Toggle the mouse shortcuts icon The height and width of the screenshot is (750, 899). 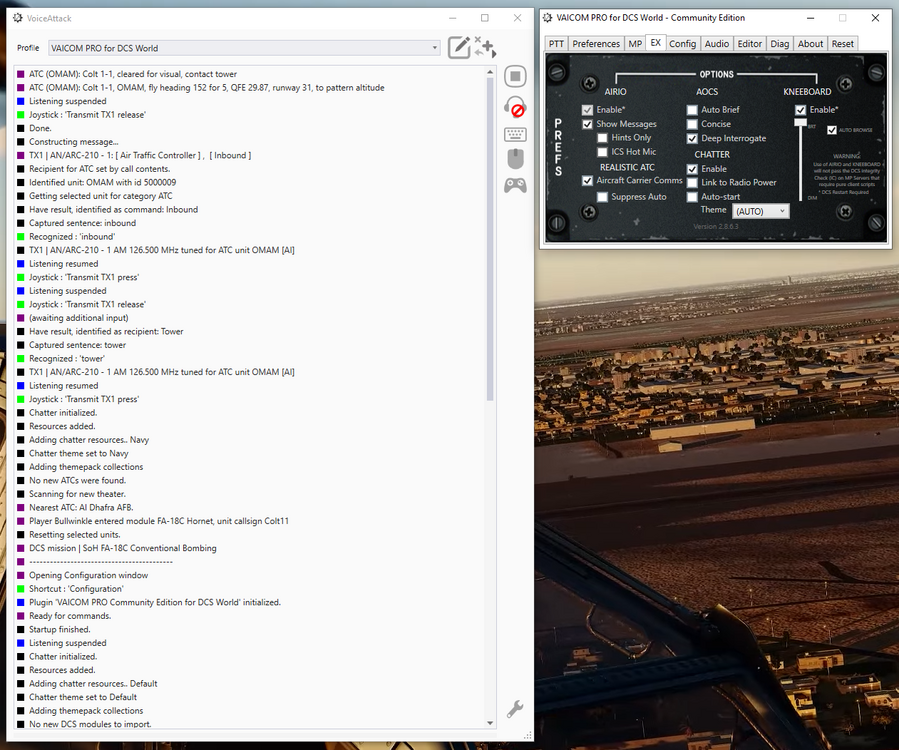pyautogui.click(x=515, y=159)
